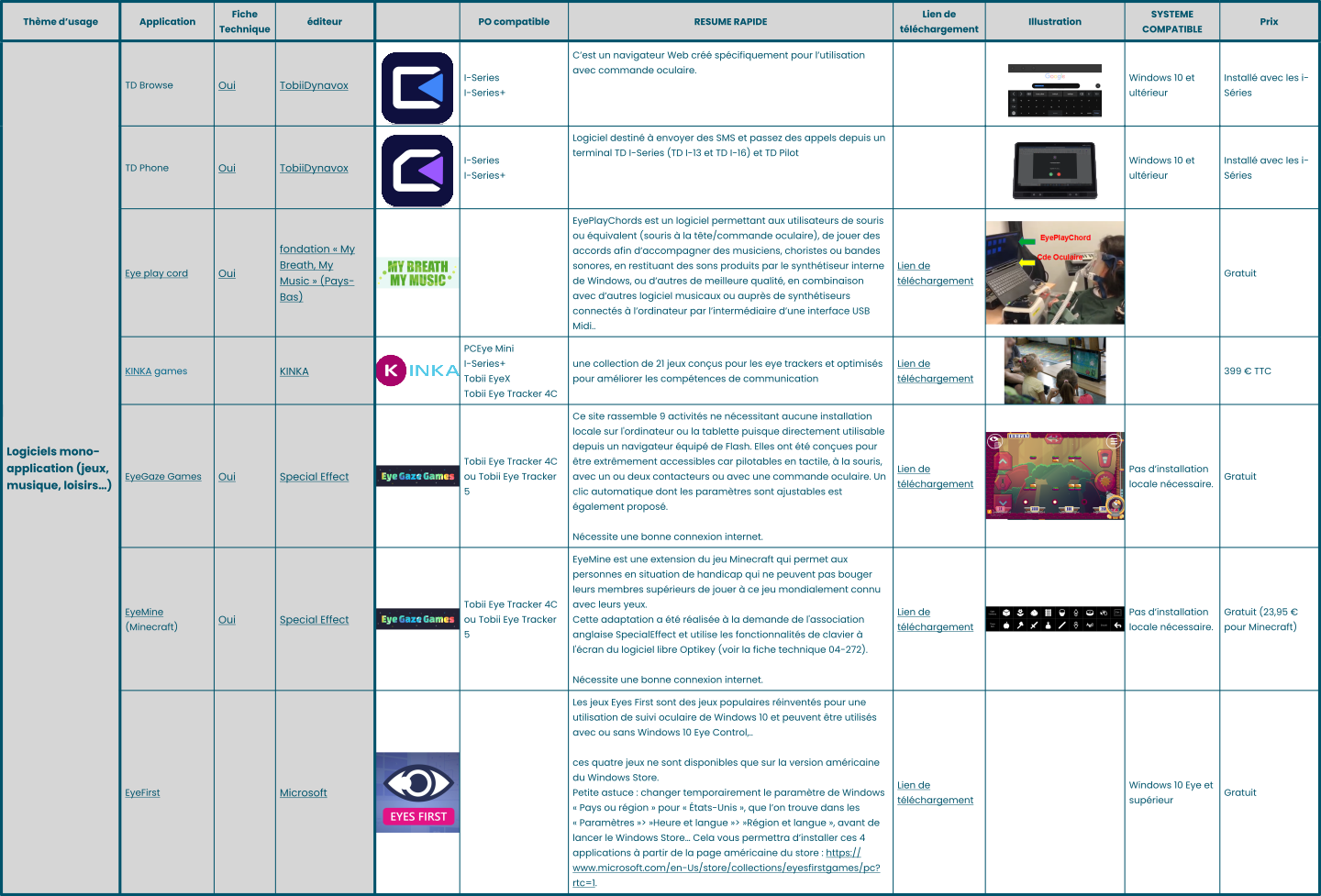Follow the EyeMine (Minecraft) application link

tap(144, 612)
